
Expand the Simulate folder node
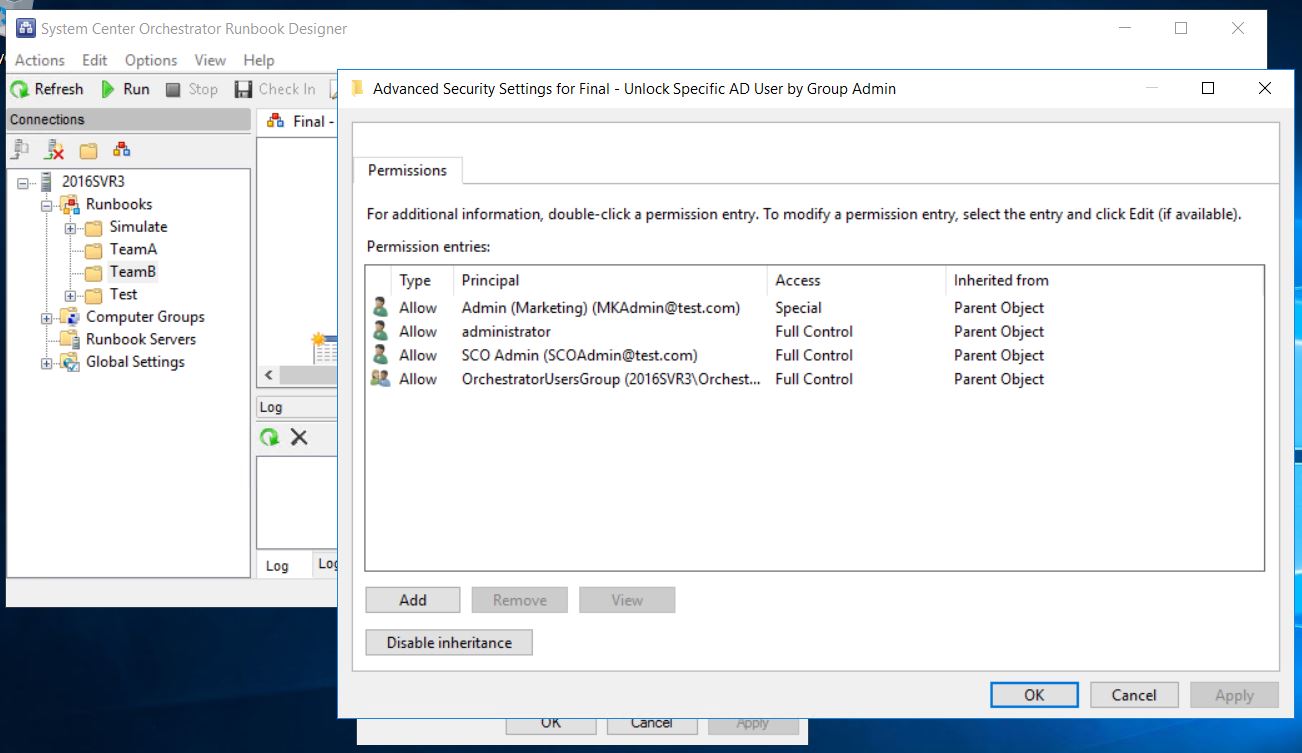[70, 228]
